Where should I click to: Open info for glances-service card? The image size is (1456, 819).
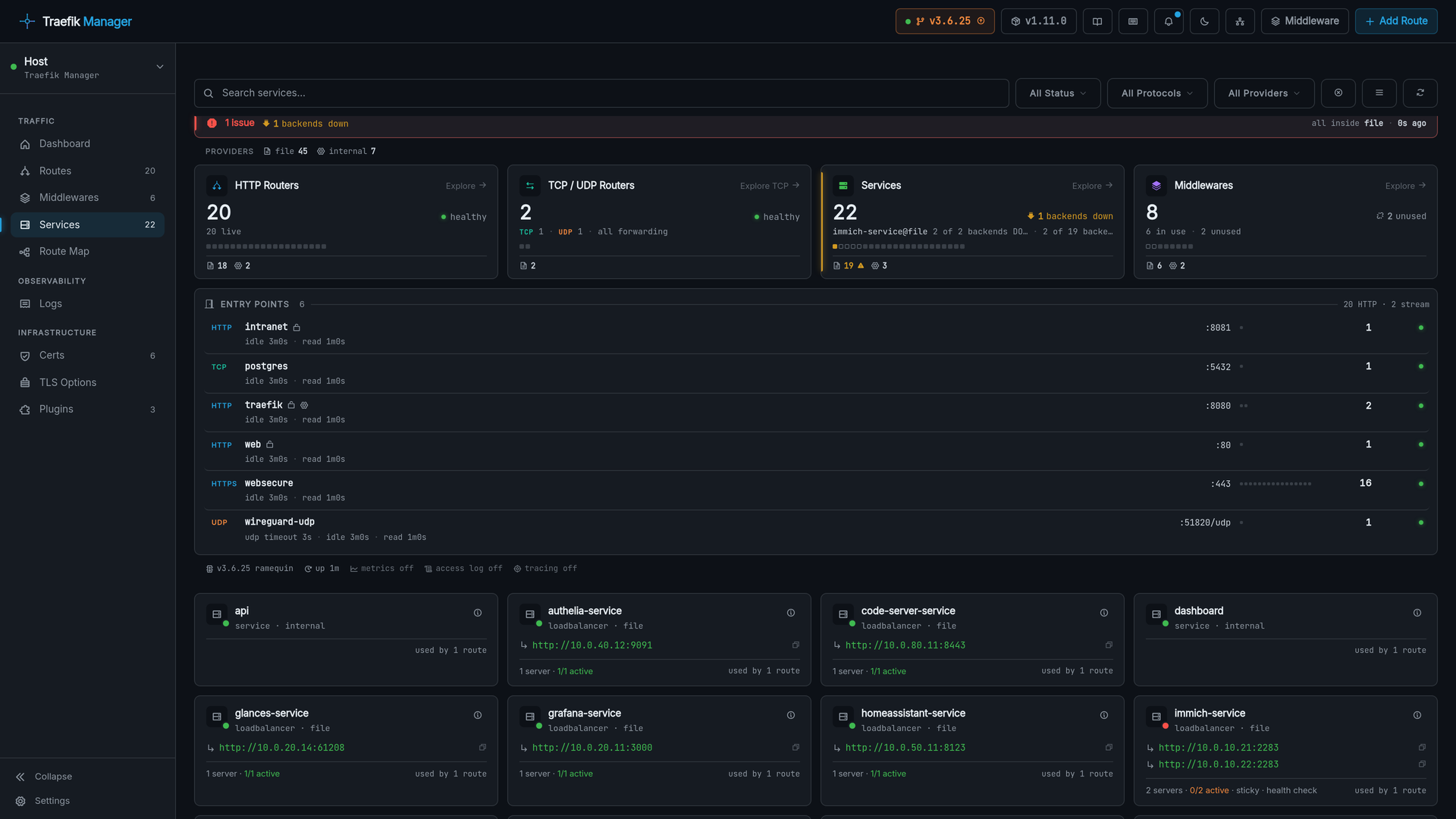point(478,715)
